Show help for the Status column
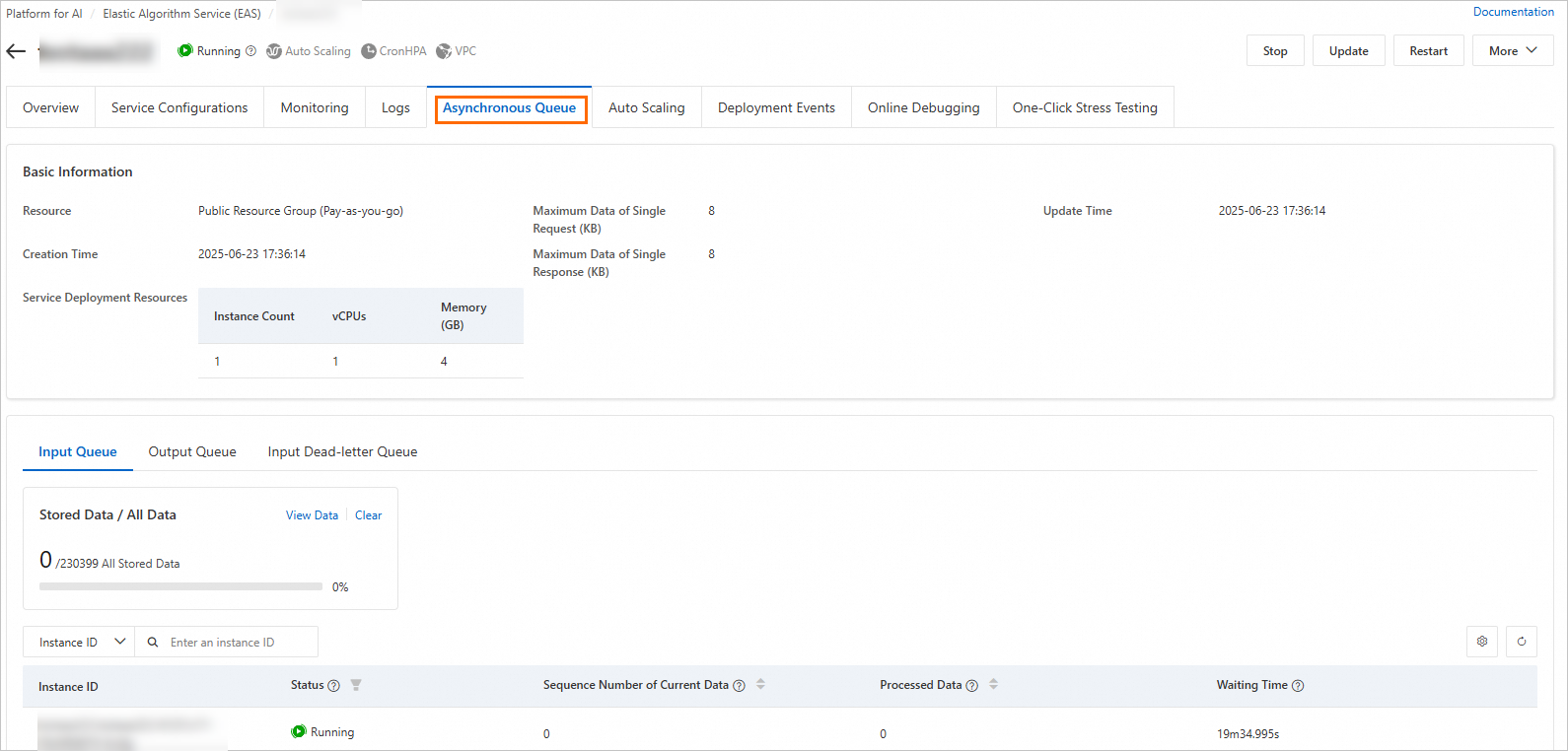Screen dimensions: 1568x751 tap(333, 686)
